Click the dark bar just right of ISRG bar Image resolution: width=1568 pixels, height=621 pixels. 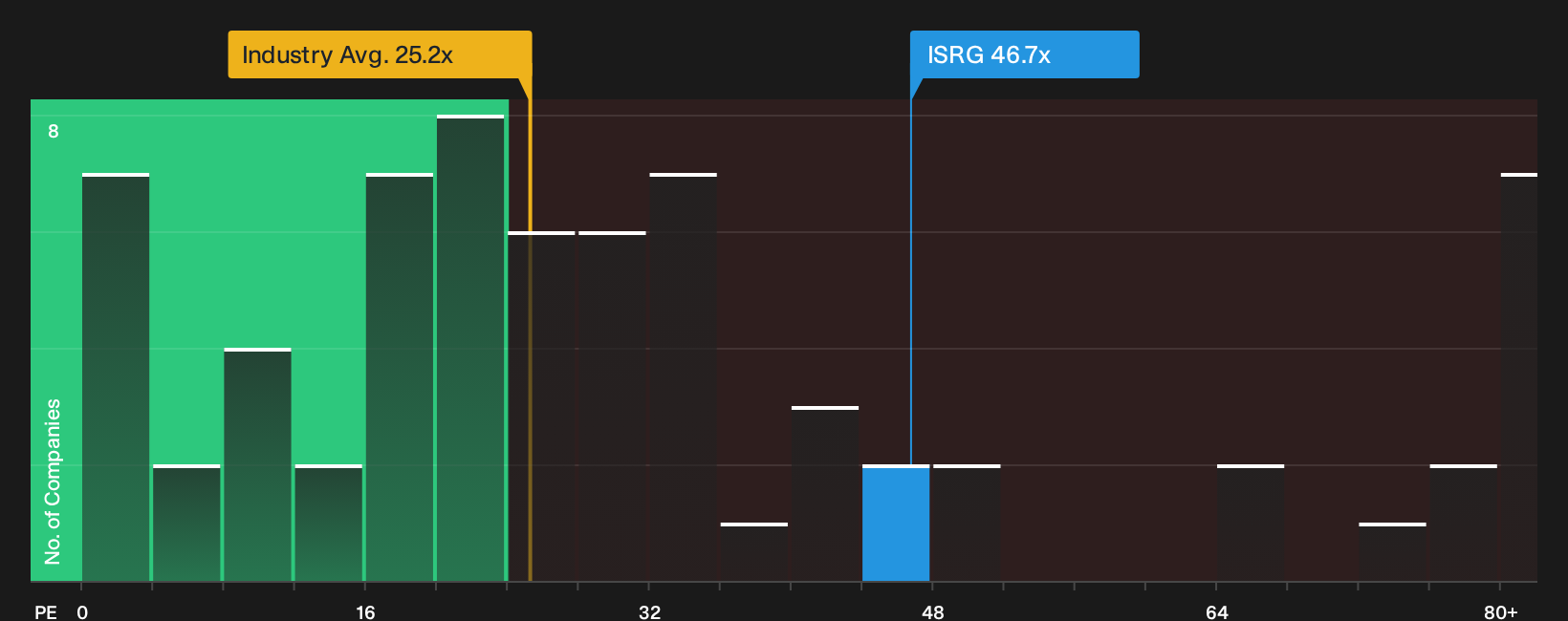[x=967, y=524]
